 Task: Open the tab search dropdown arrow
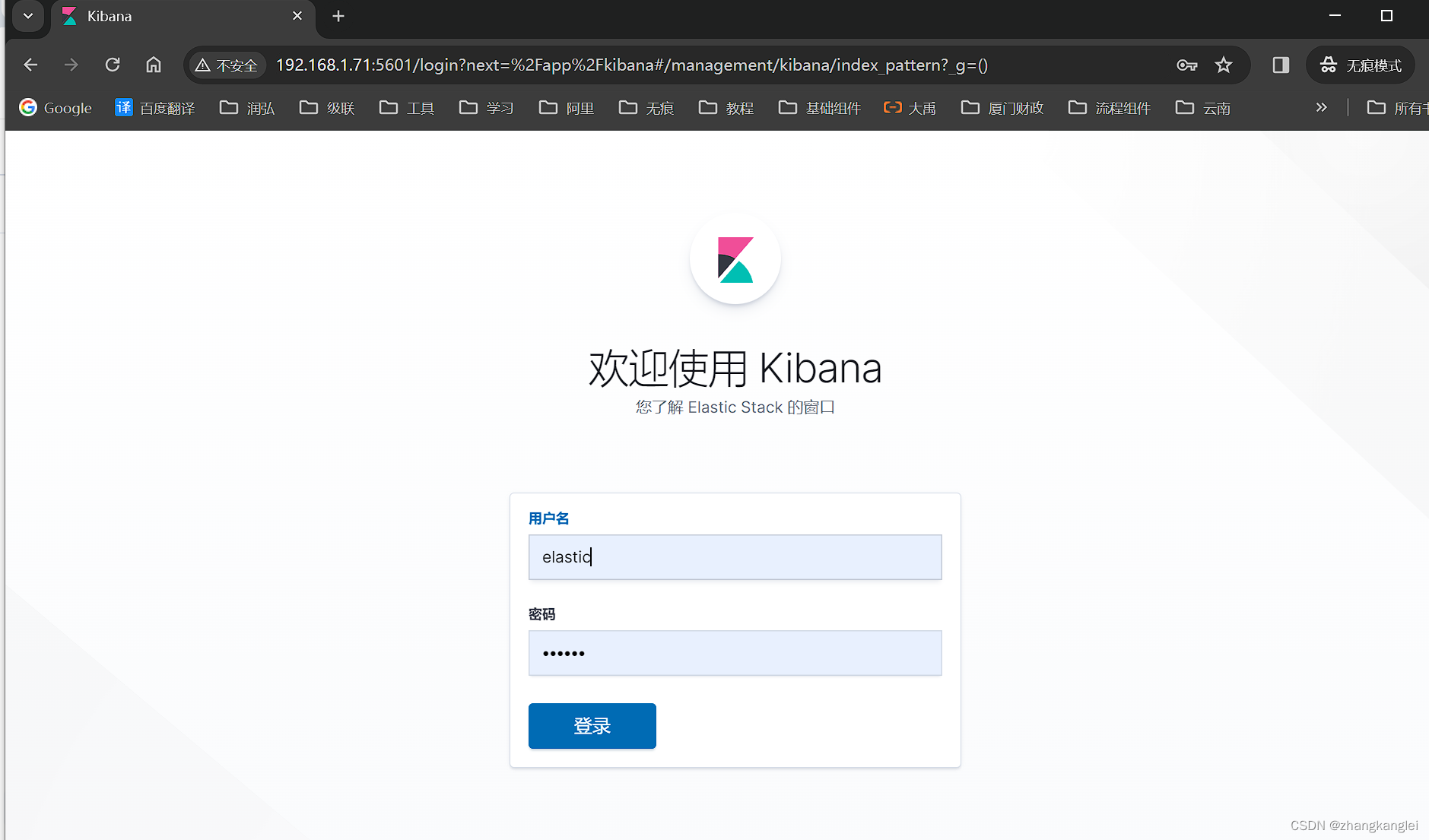(28, 16)
